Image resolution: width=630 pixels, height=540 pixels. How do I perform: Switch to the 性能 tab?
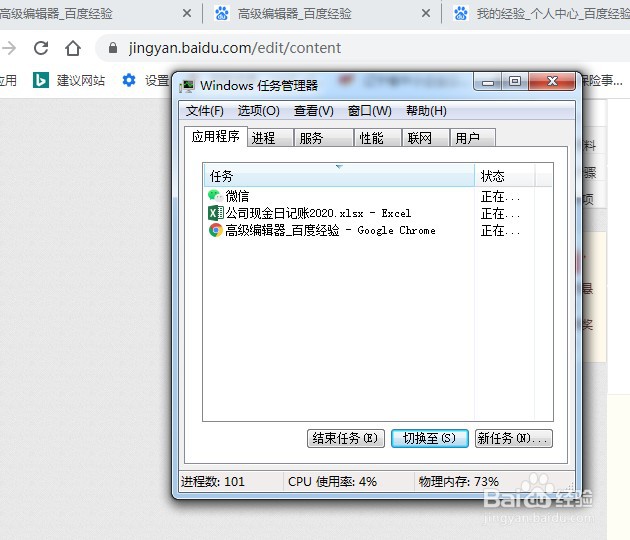click(x=377, y=138)
